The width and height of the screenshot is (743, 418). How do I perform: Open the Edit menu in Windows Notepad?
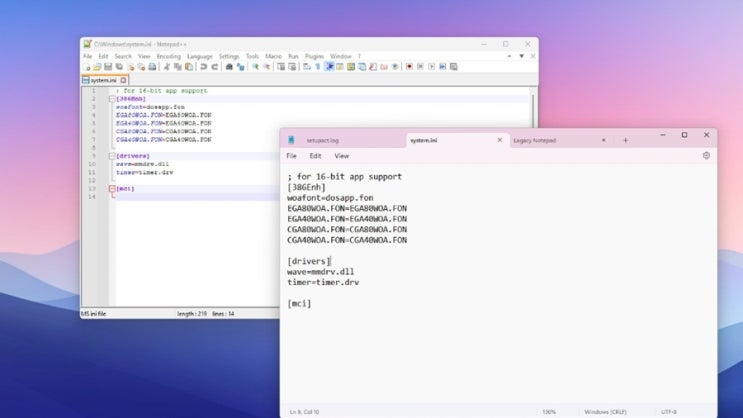tap(315, 156)
